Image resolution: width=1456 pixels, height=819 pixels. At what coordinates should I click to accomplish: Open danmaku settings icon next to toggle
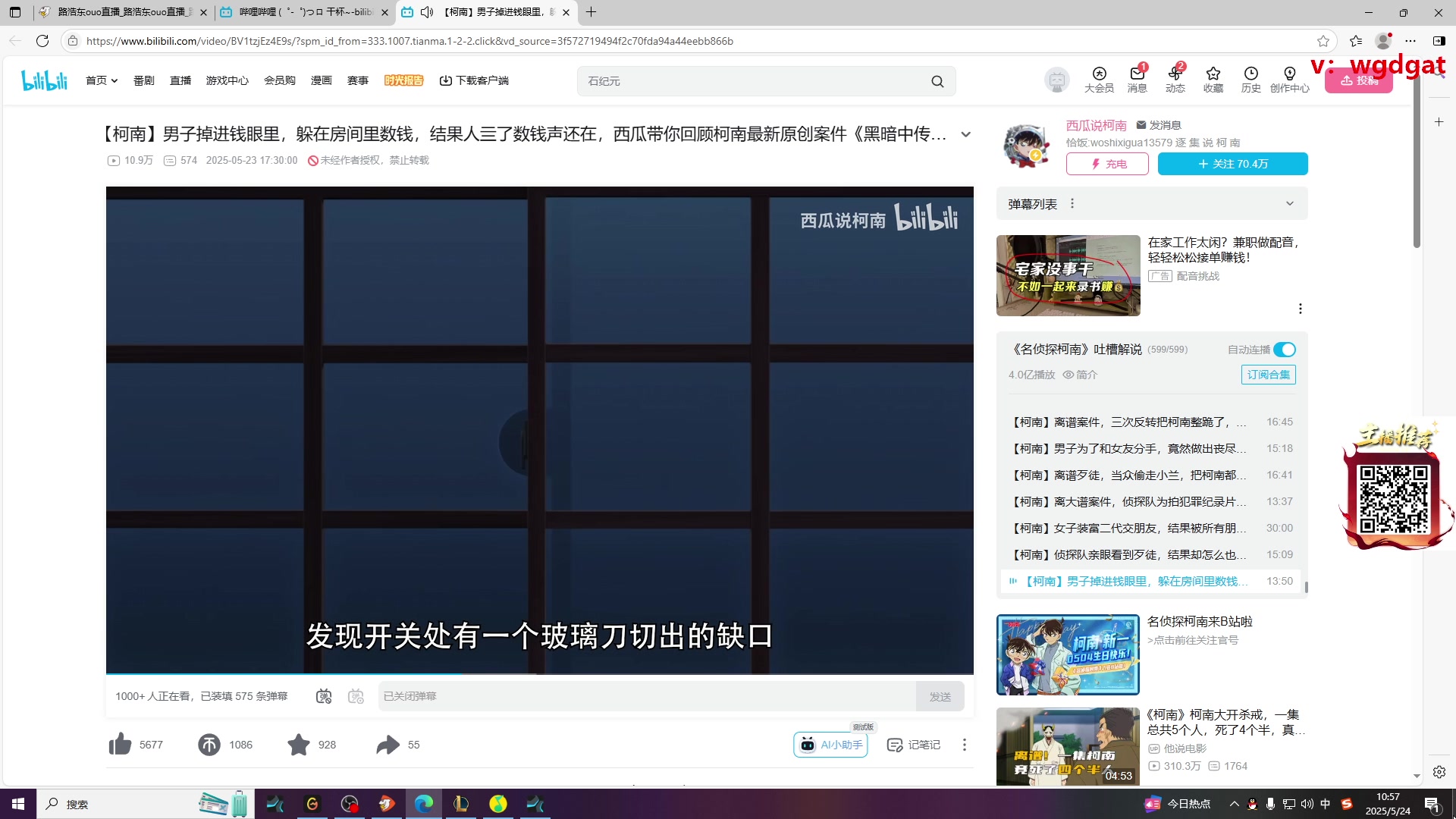click(356, 696)
